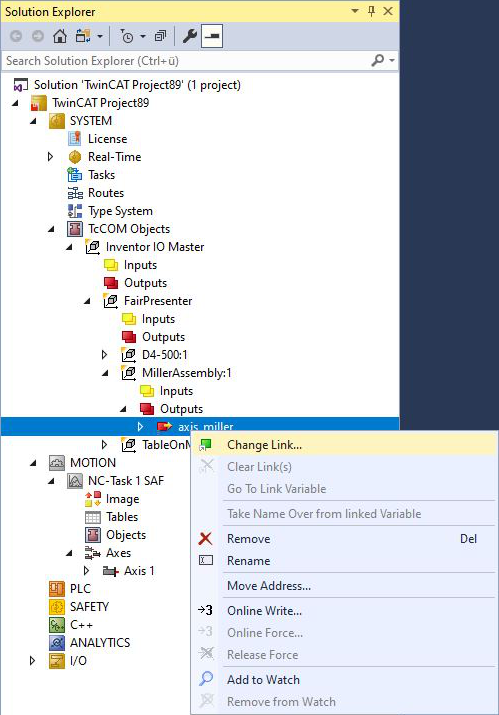
Task: Select the License node icon
Action: pyautogui.click(x=74, y=139)
